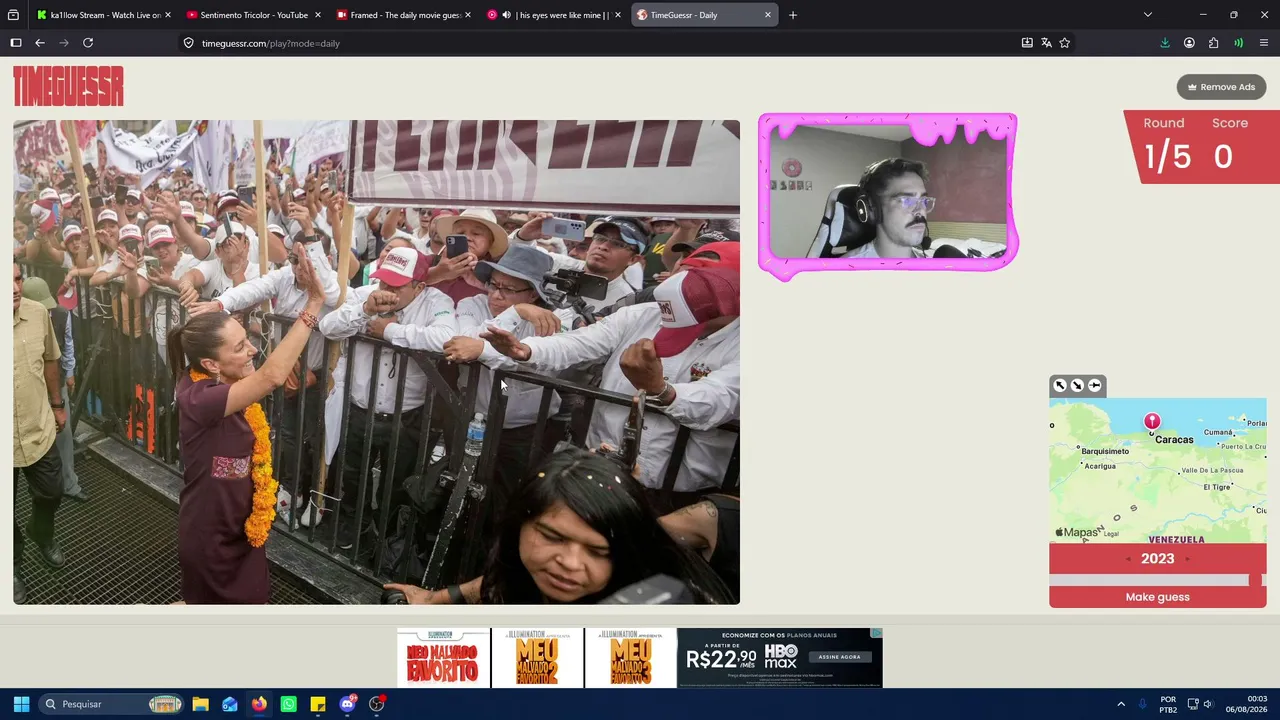Close the 'his eyes were like mine' tab
Screen dimensions: 1280x720
click(x=617, y=15)
